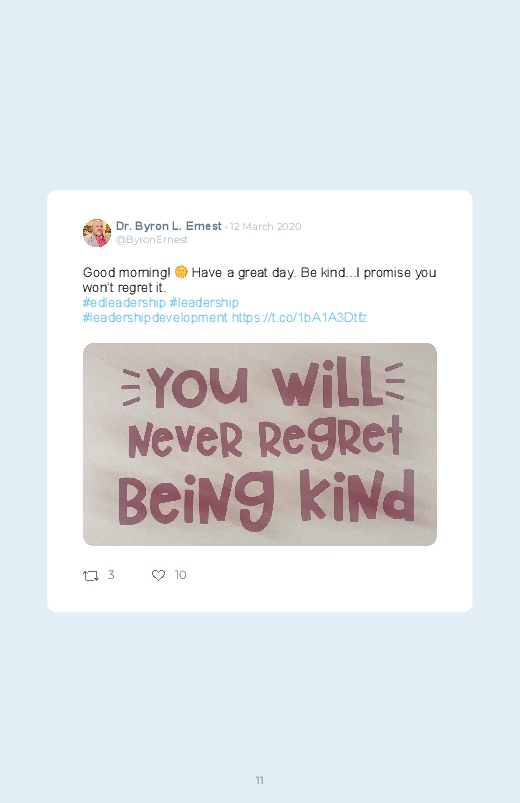This screenshot has width=520, height=803.
Task: Click the sun emoji in the tweet
Action: 181,272
